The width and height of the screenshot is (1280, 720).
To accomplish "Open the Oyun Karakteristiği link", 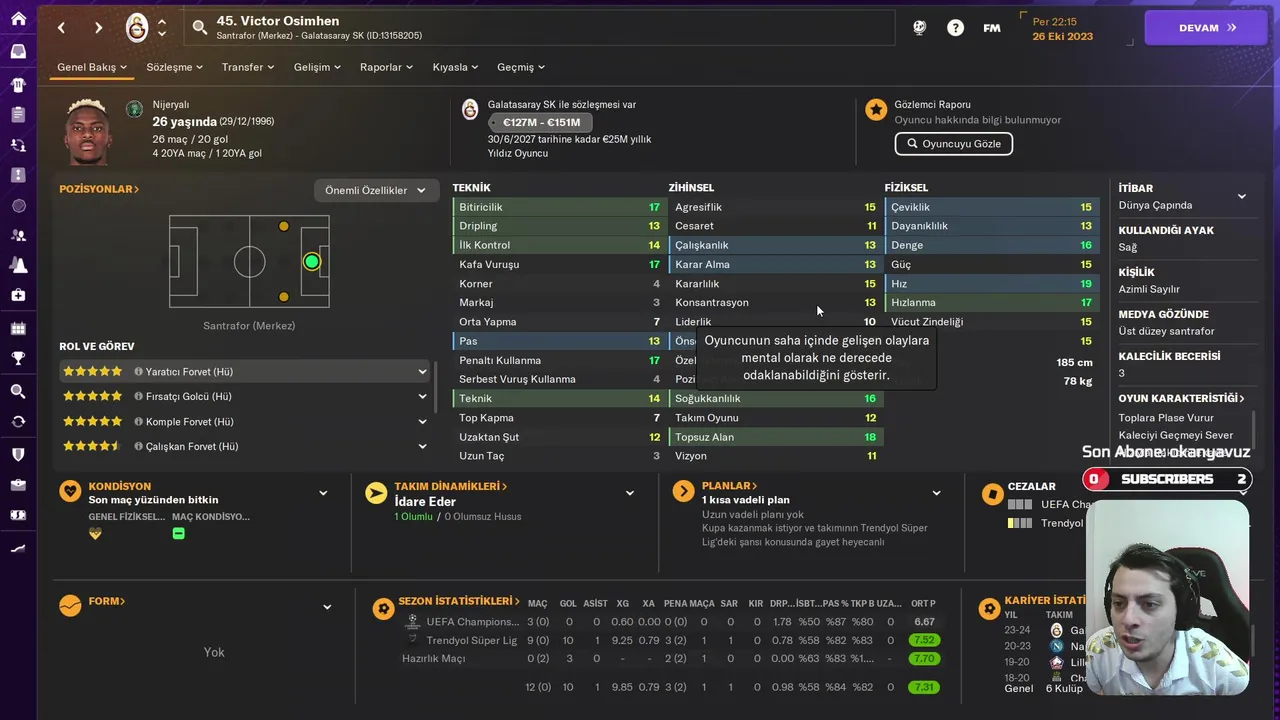I will [x=1182, y=398].
